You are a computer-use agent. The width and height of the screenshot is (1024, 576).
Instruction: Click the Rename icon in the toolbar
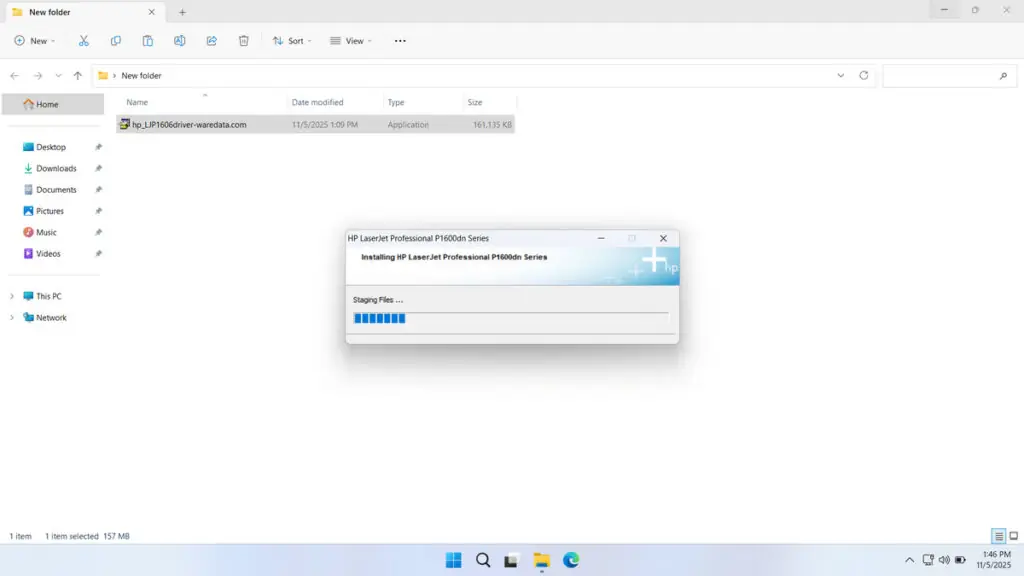180,40
